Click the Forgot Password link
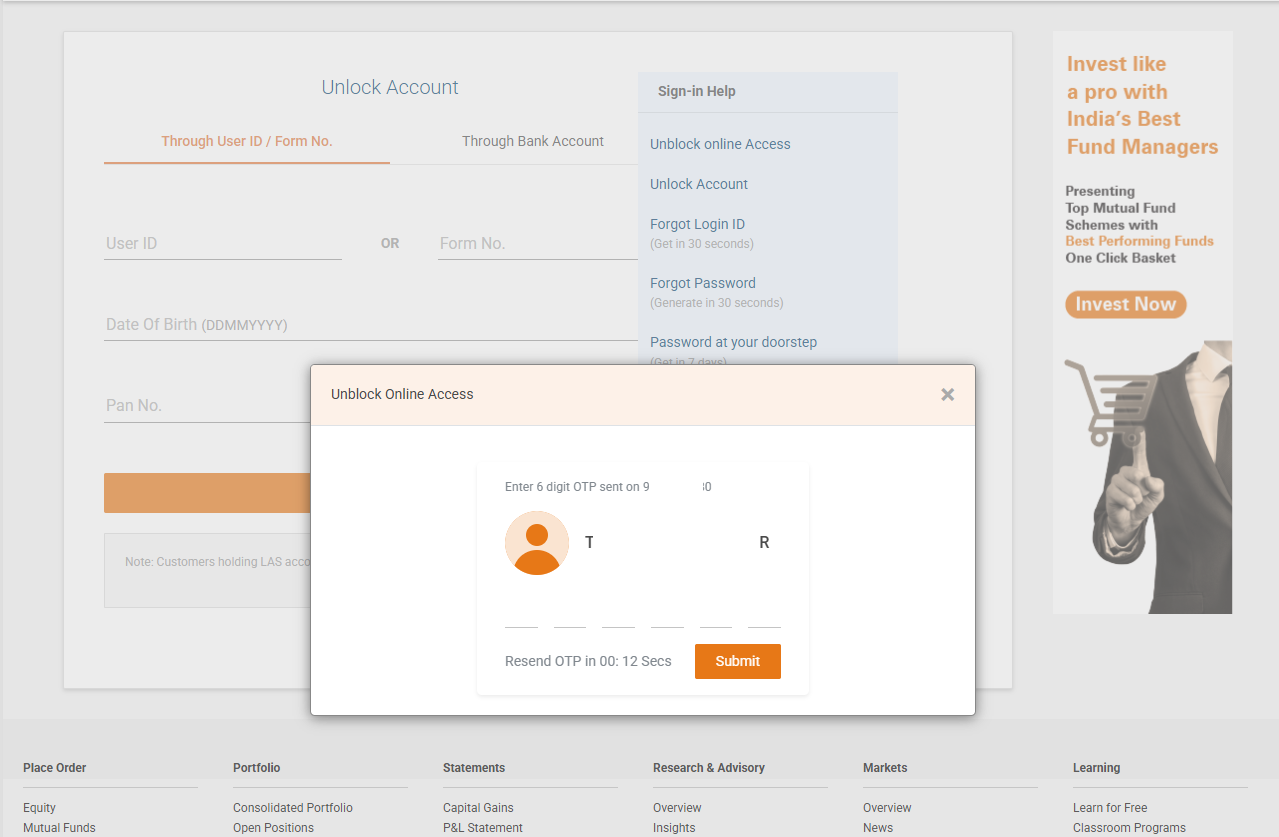The width and height of the screenshot is (1279, 837). point(703,283)
